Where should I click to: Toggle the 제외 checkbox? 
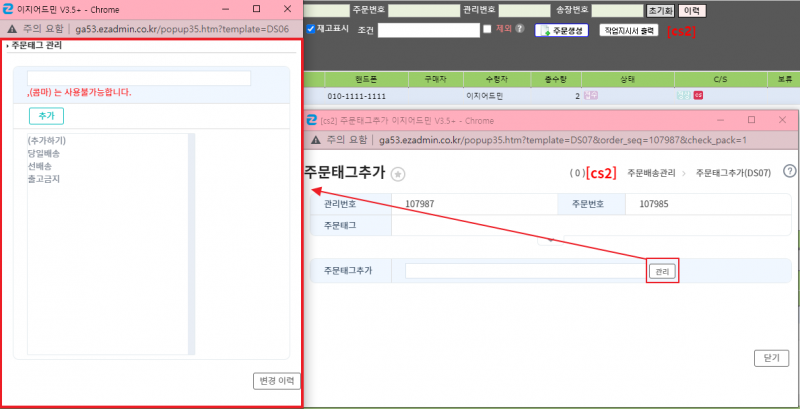(487, 29)
